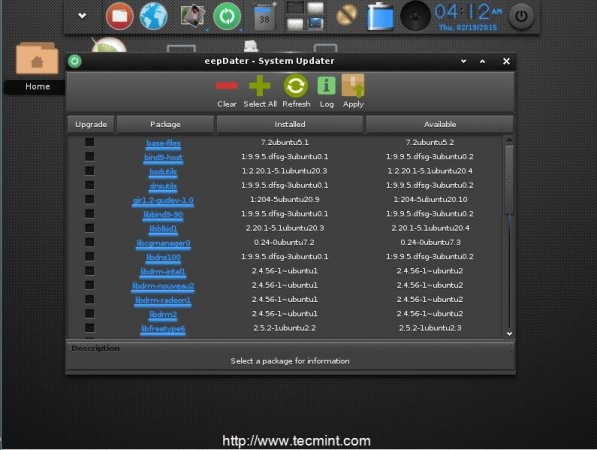Click the package list scroll down arrow
Screen dimensions: 597x450
509,334
